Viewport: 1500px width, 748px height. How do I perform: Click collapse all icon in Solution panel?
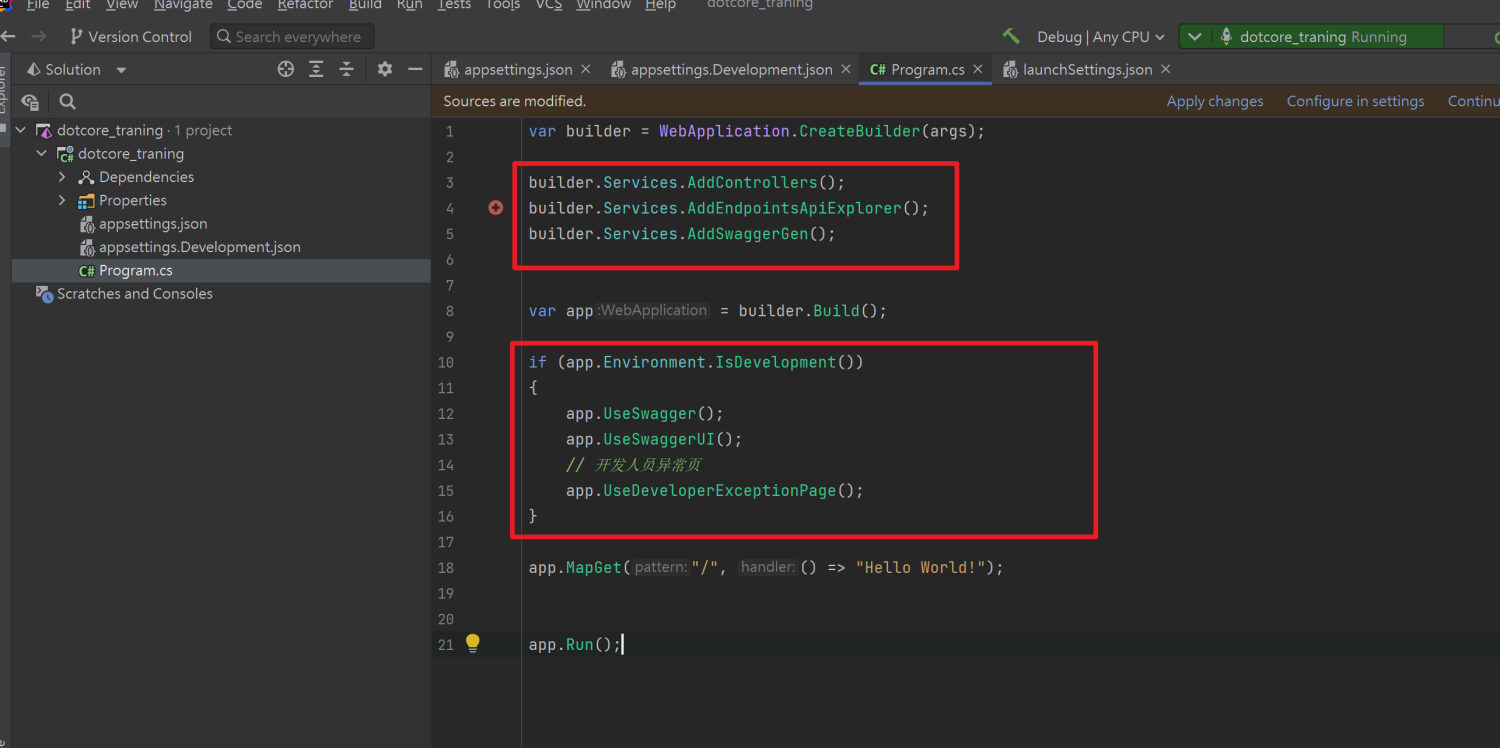click(x=346, y=69)
